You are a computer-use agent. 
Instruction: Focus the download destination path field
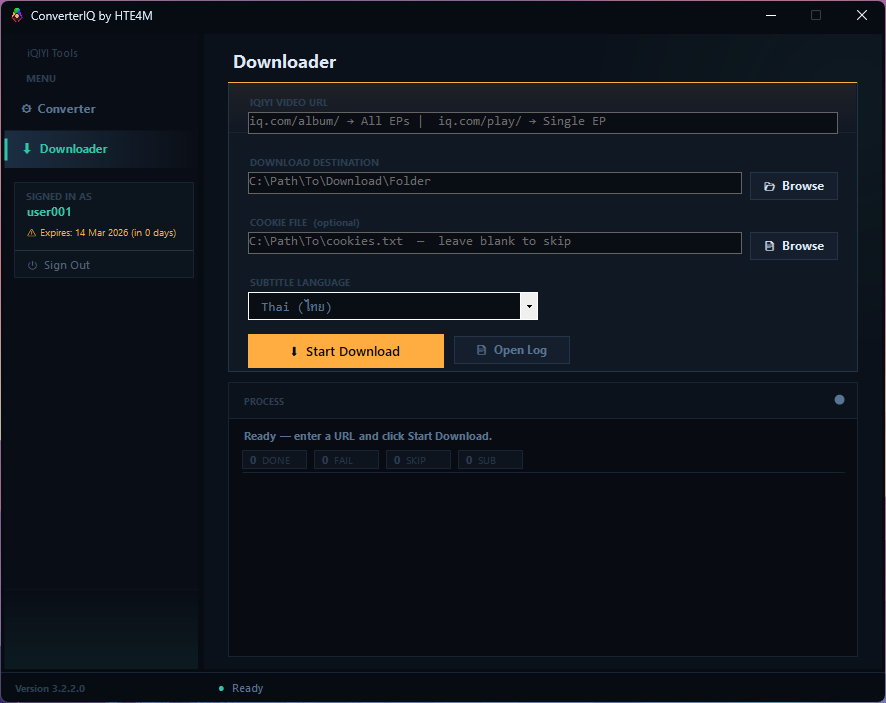[x=494, y=183]
